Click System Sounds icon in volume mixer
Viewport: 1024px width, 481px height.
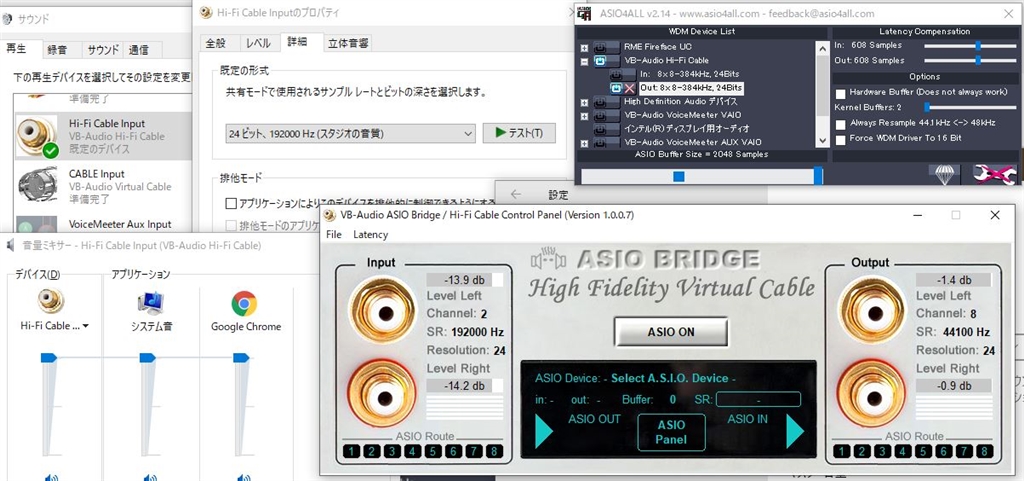click(x=150, y=303)
